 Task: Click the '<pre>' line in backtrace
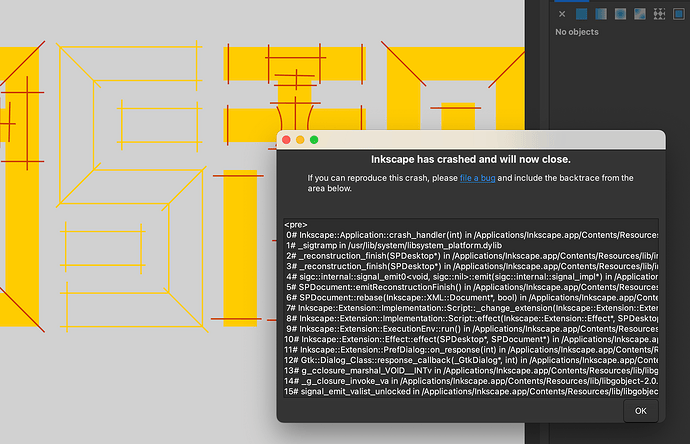(x=296, y=224)
